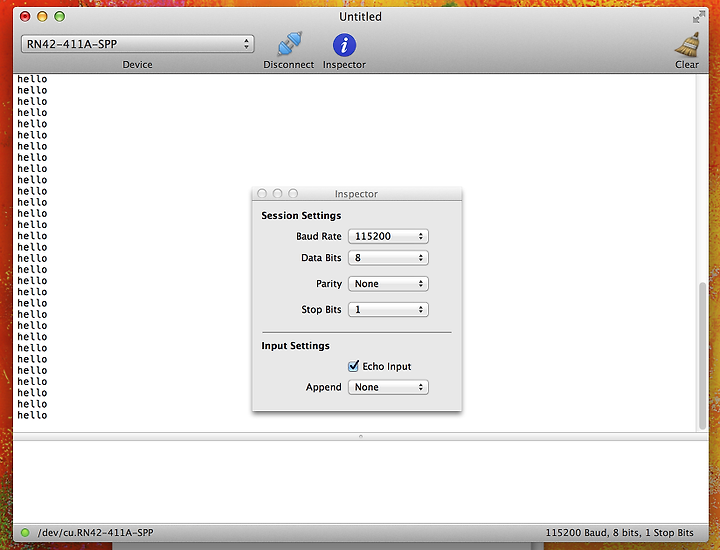Minimize the Inspector panel
720x550 pixels.
click(x=277, y=193)
